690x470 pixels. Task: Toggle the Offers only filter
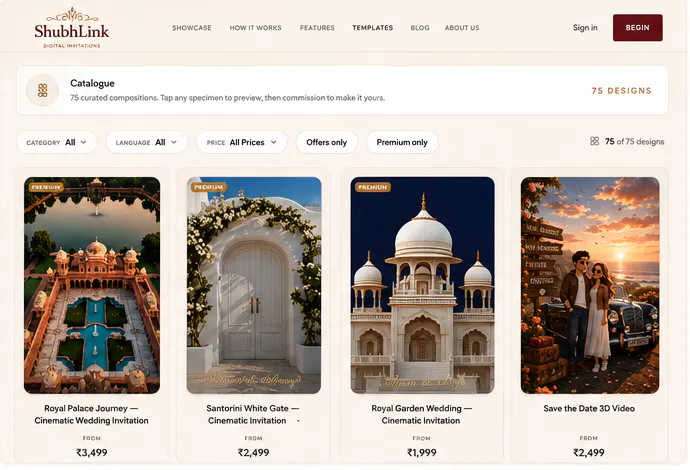point(327,142)
